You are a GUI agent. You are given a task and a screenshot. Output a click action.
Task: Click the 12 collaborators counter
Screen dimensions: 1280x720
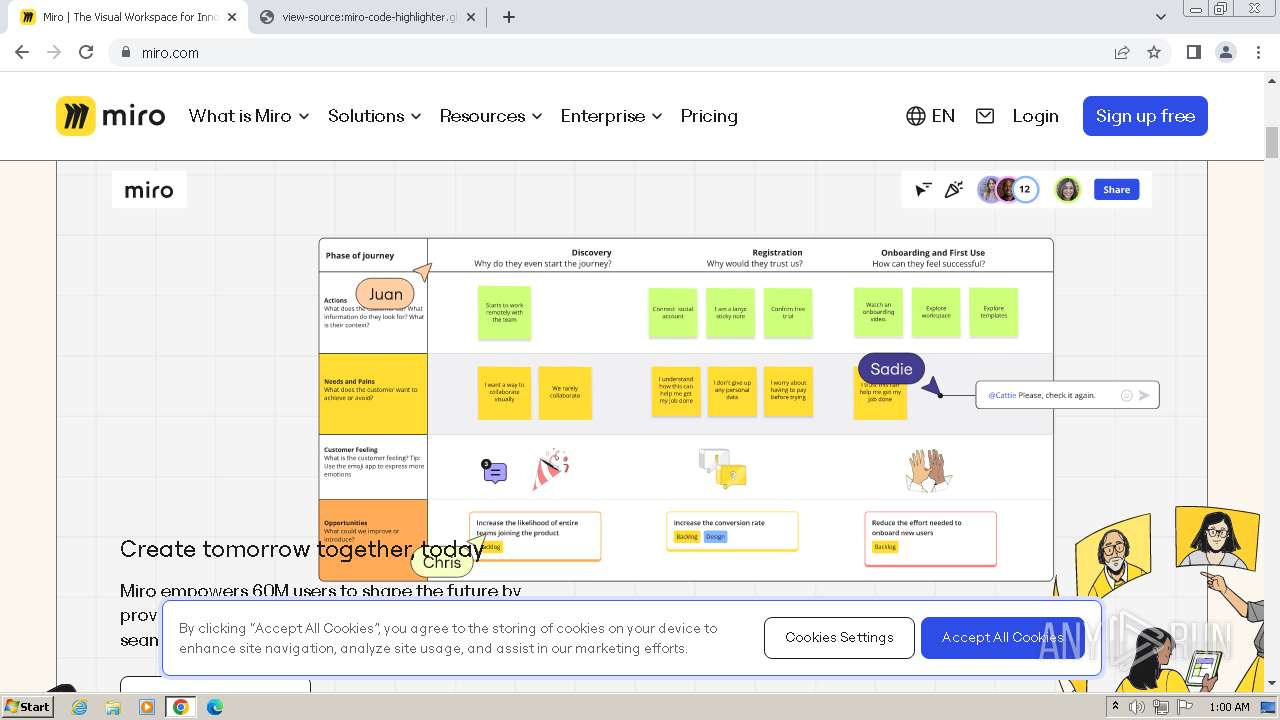[x=1025, y=189]
